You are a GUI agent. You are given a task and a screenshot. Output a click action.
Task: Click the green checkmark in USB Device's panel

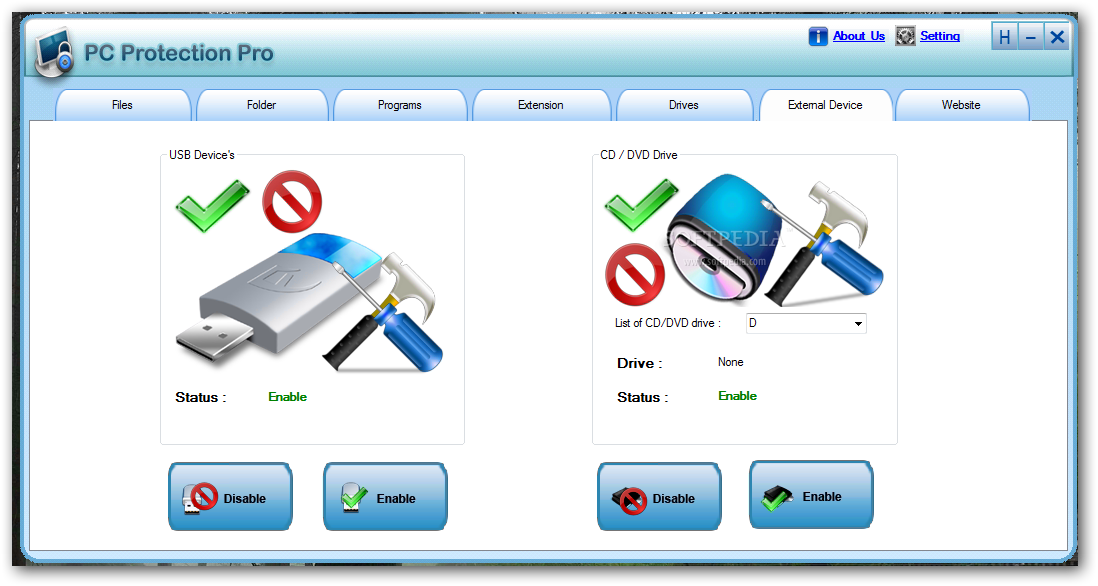[212, 206]
